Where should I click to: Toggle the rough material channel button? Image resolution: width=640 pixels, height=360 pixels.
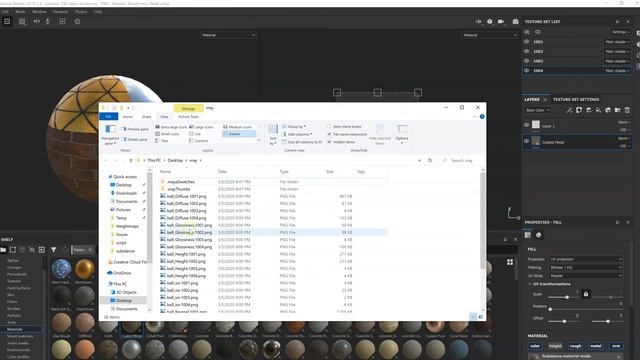(x=576, y=346)
